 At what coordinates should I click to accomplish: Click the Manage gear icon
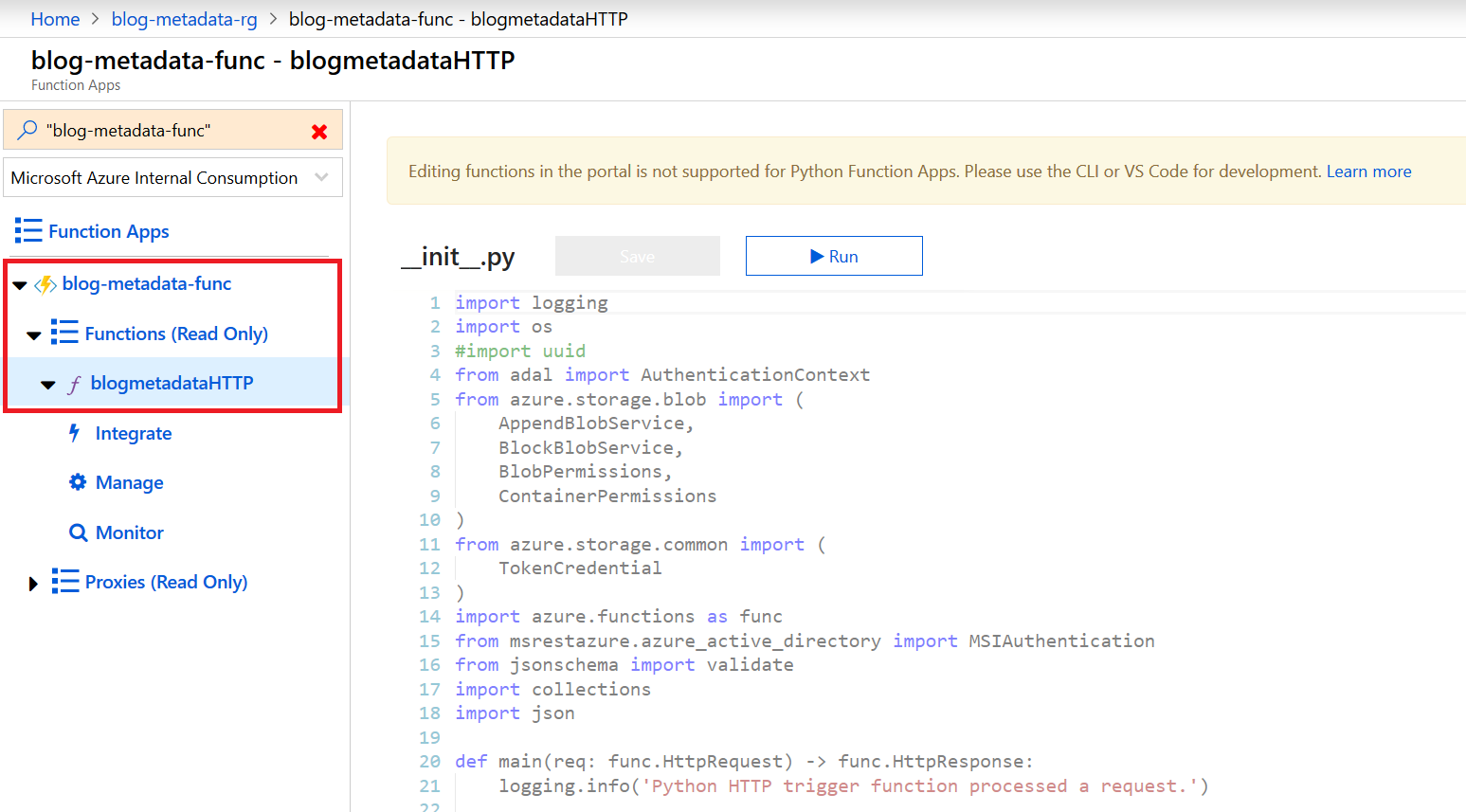pos(78,482)
